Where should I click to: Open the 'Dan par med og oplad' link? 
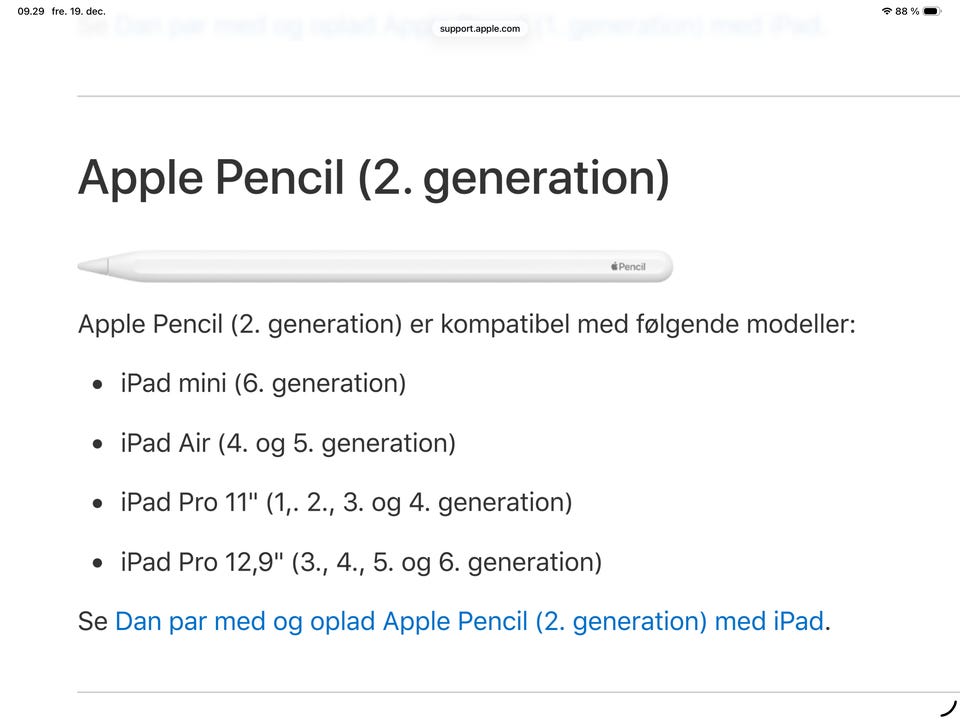click(x=468, y=621)
